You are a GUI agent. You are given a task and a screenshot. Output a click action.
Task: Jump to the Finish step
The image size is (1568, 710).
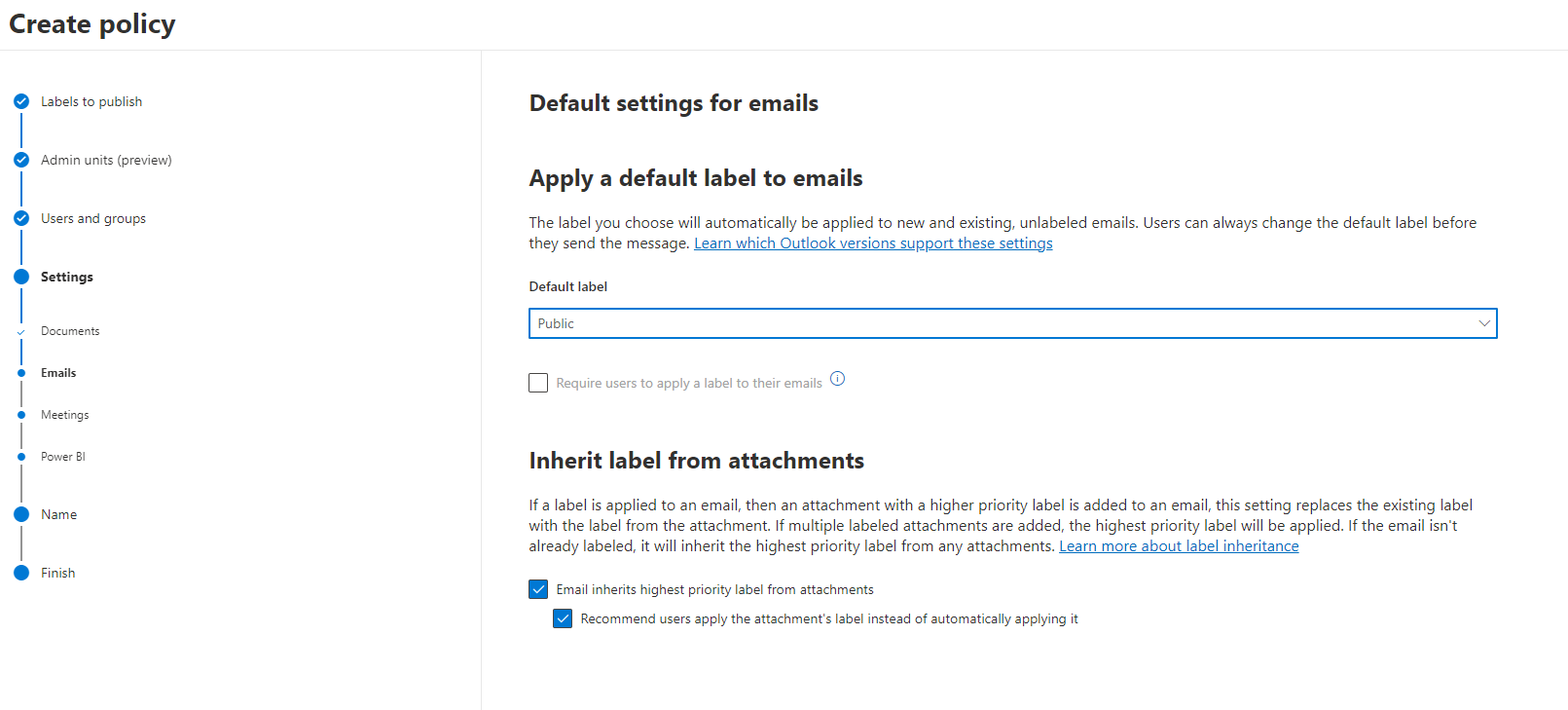(58, 573)
